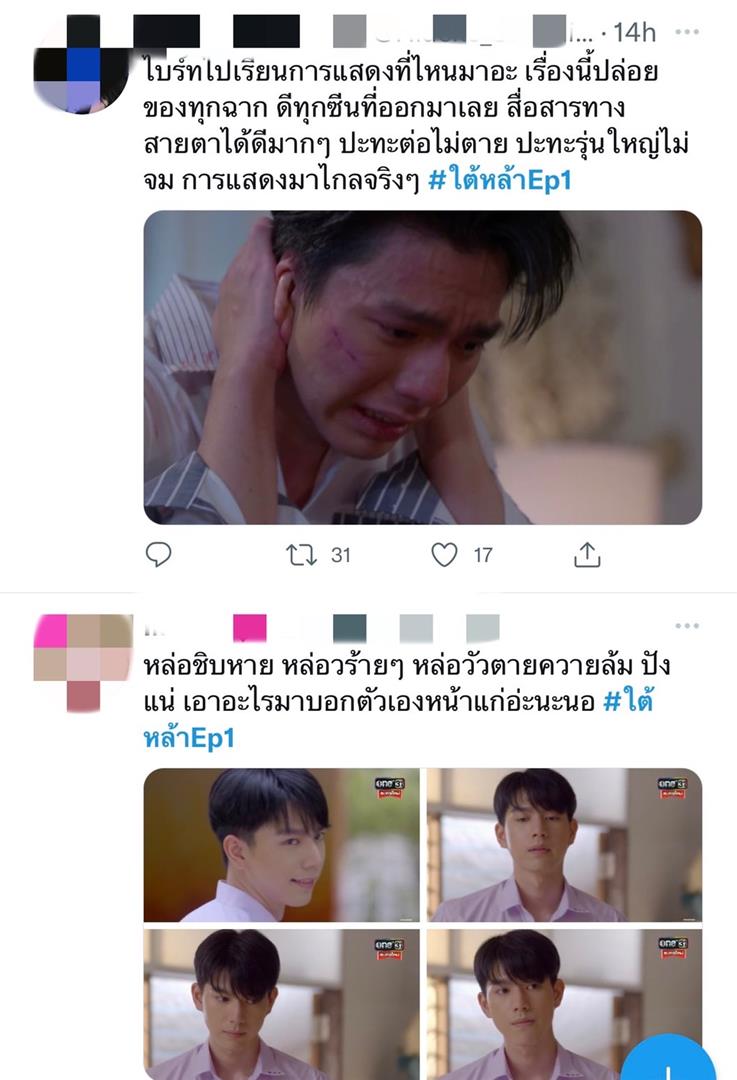Reply to the first tweet
737x1080 pixels.
pos(158,554)
